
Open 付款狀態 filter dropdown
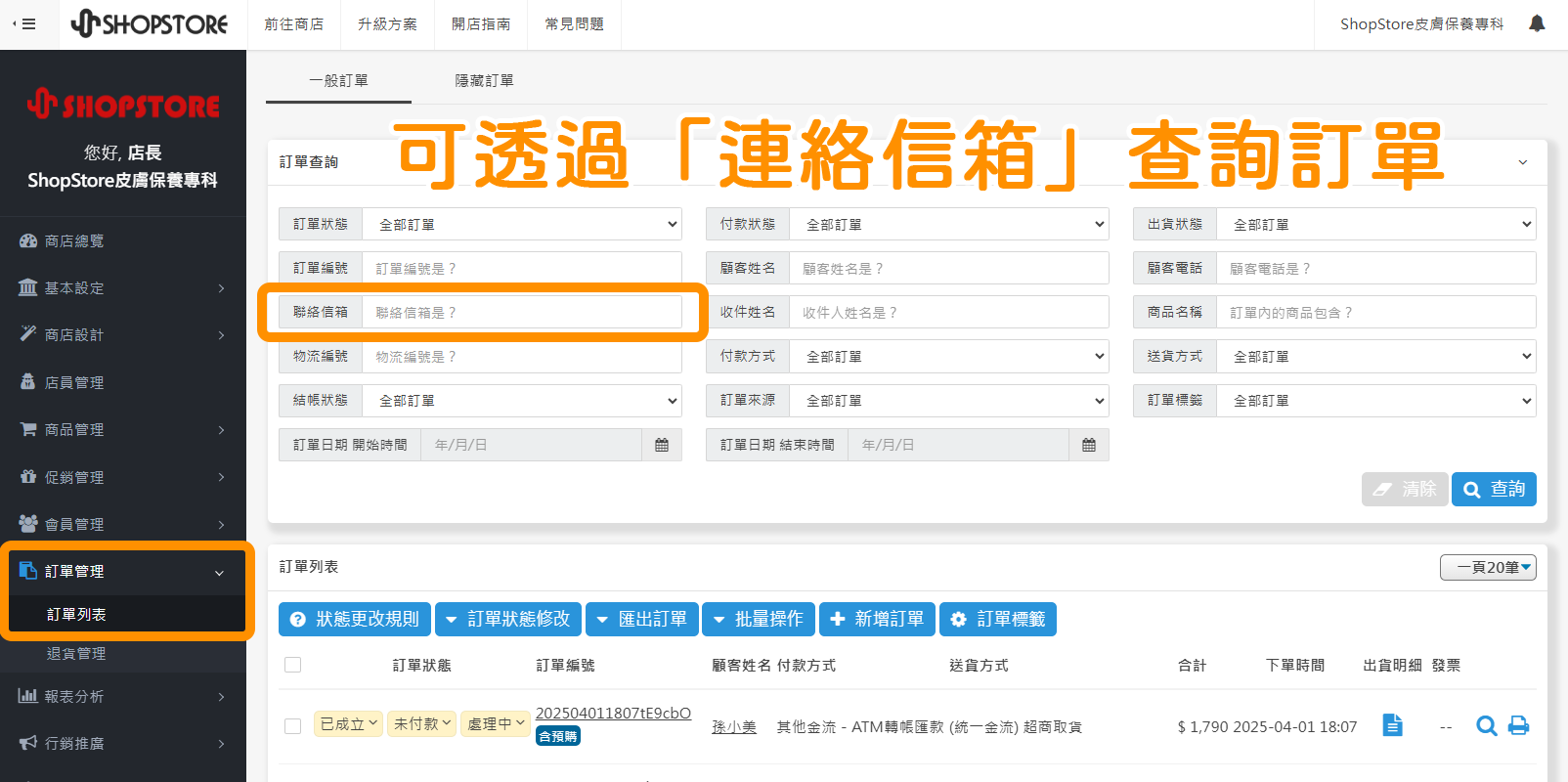[x=949, y=224]
